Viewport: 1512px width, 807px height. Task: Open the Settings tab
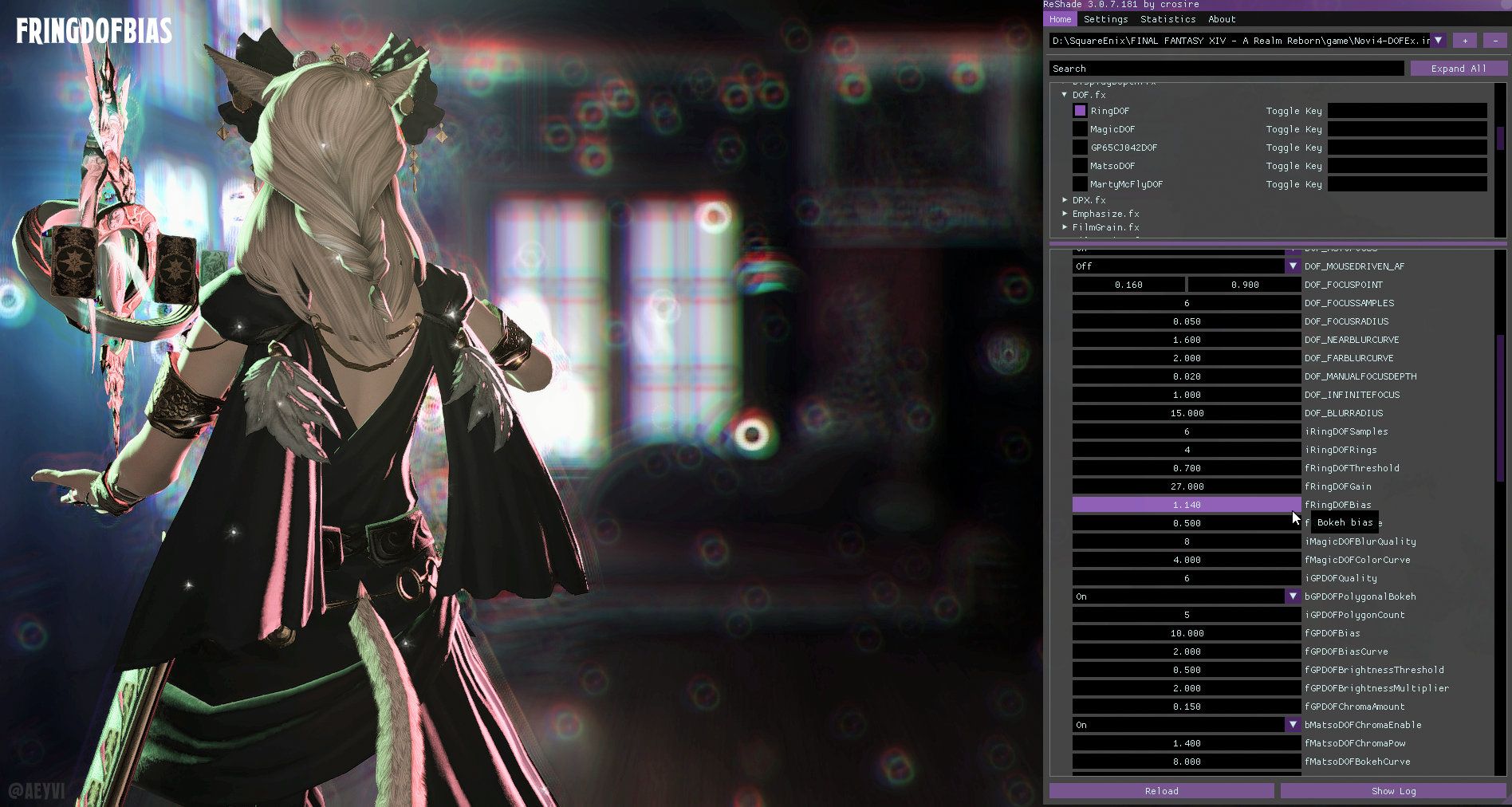tap(1105, 19)
